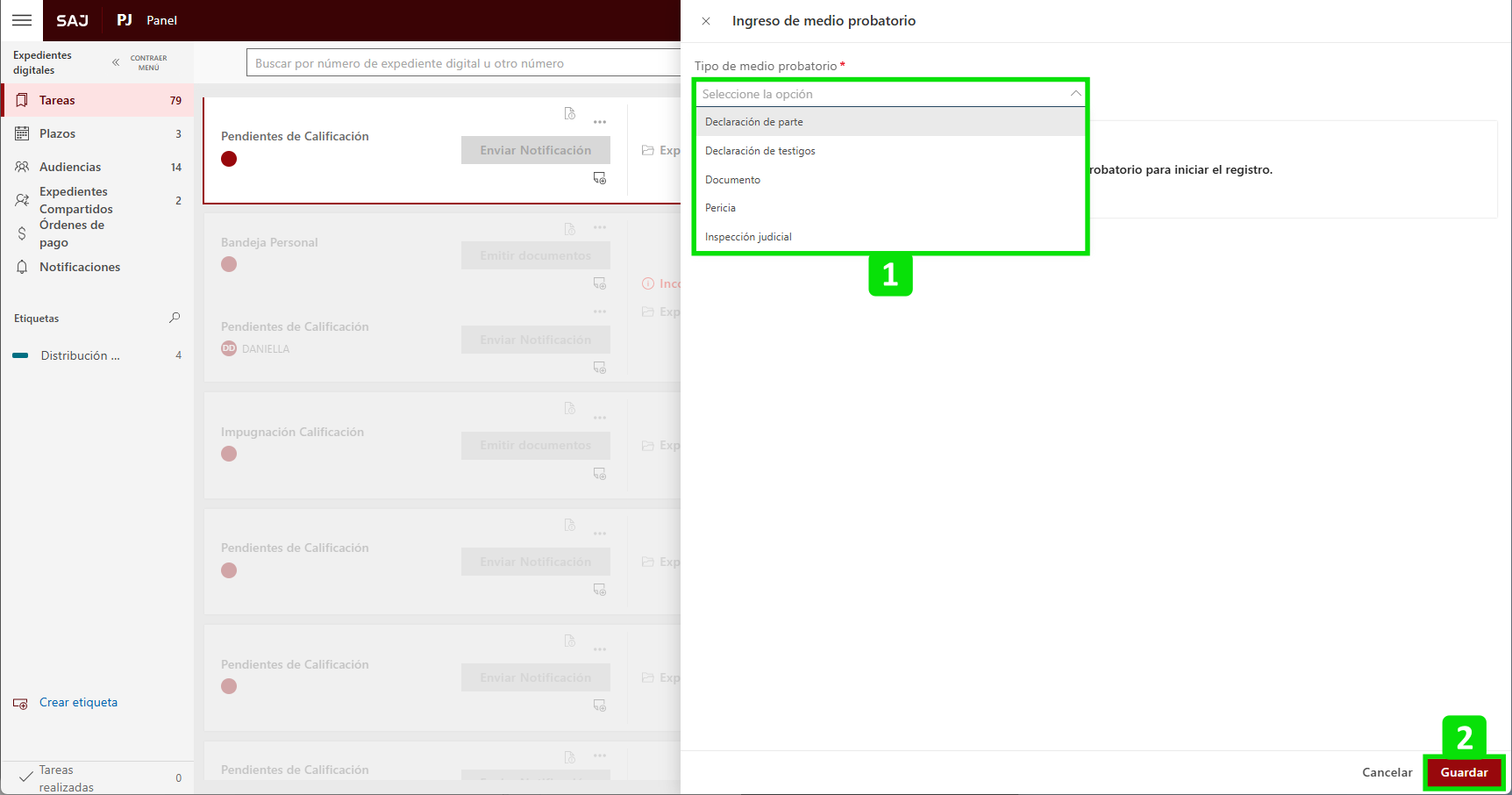This screenshot has height=795, width=1512.
Task: Open Tareas in the sidebar
Action: 57,100
